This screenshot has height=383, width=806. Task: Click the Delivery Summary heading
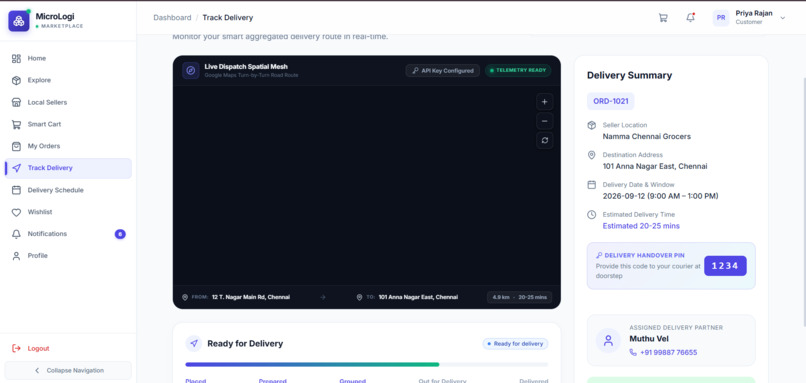(x=629, y=76)
